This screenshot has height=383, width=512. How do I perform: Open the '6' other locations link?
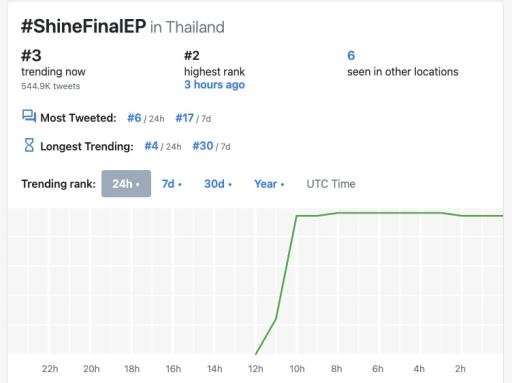[x=351, y=55]
